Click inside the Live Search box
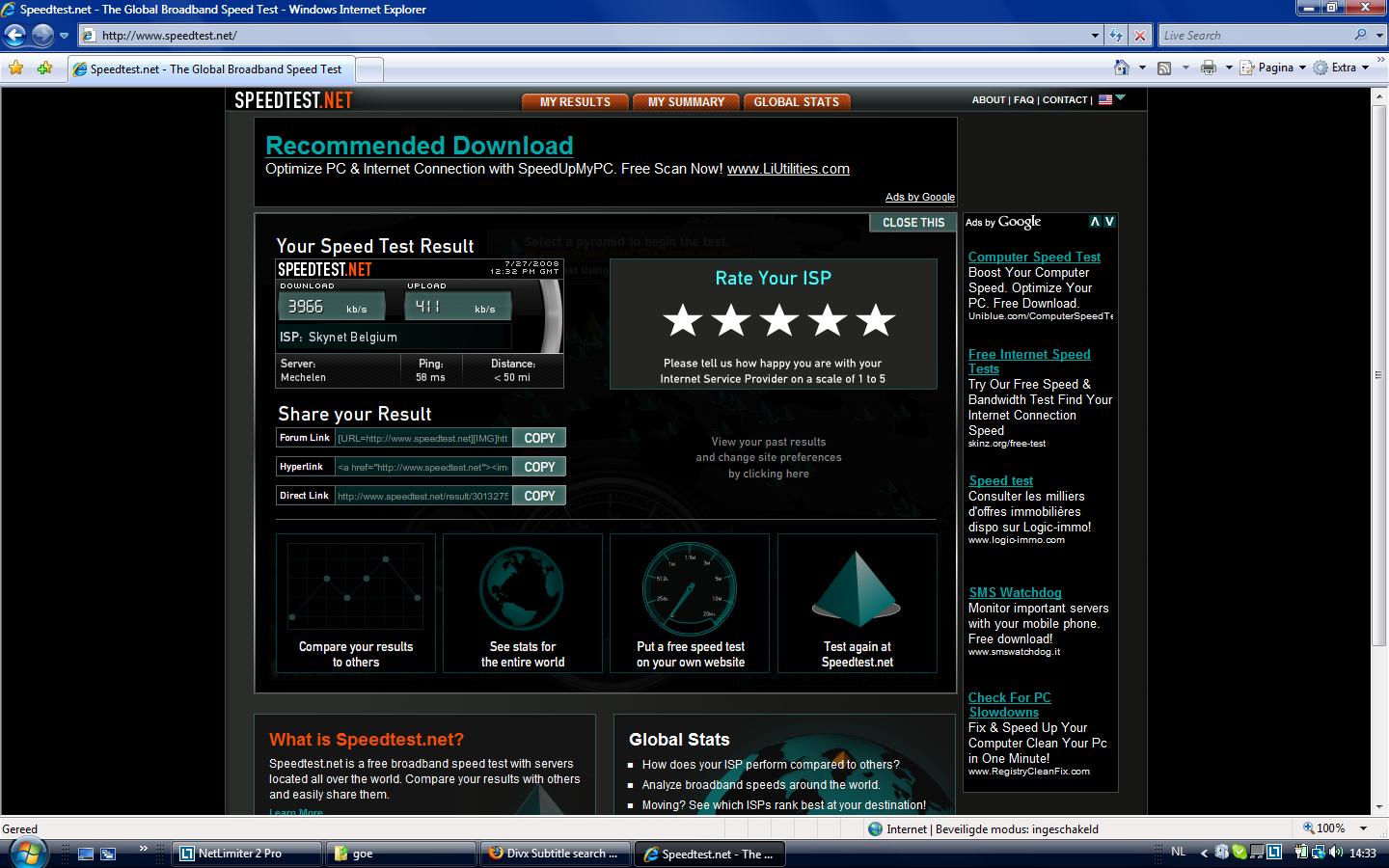The height and width of the screenshot is (868, 1389). click(1254, 36)
